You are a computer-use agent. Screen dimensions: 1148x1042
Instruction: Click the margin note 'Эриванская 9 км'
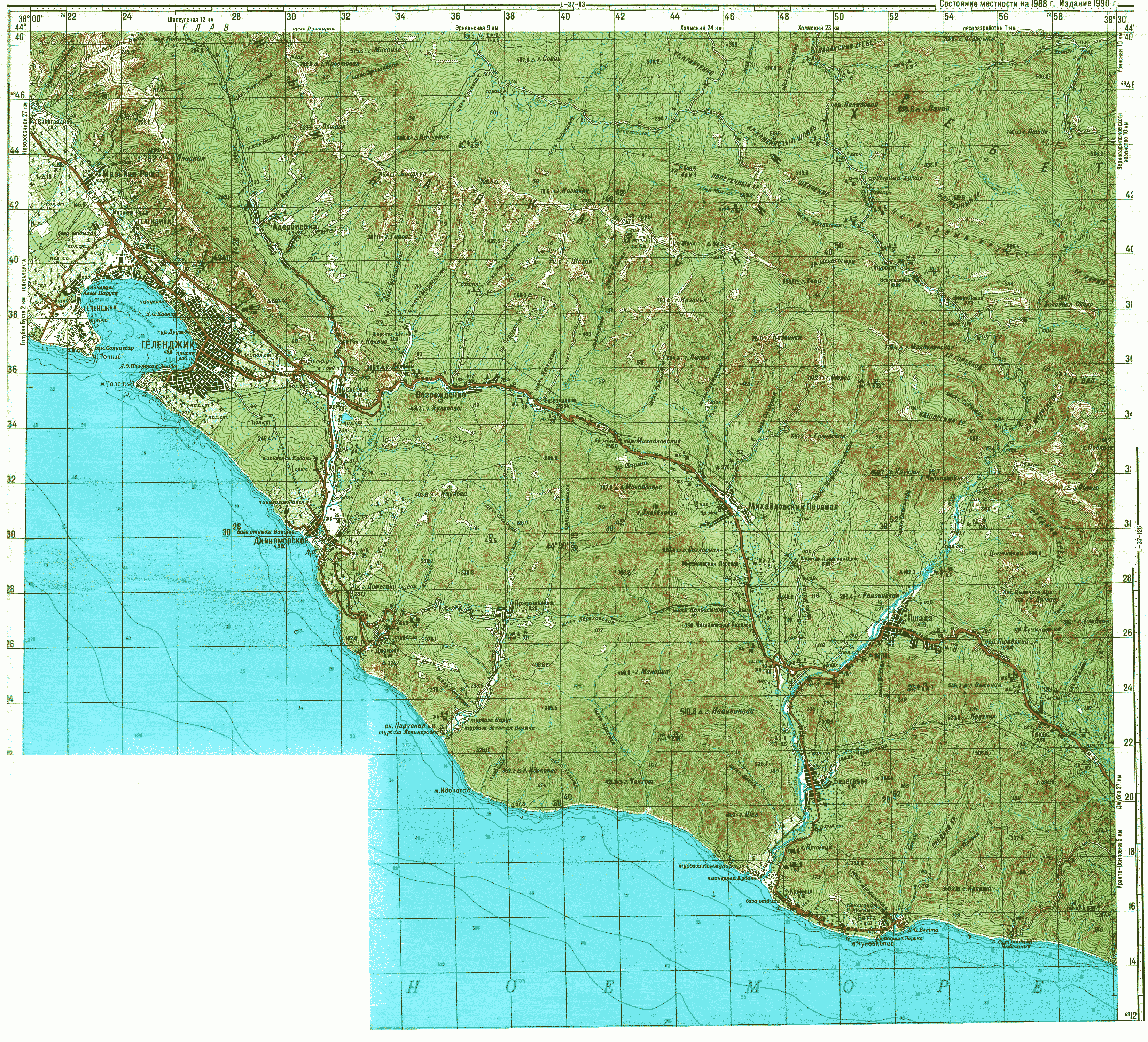point(477,27)
